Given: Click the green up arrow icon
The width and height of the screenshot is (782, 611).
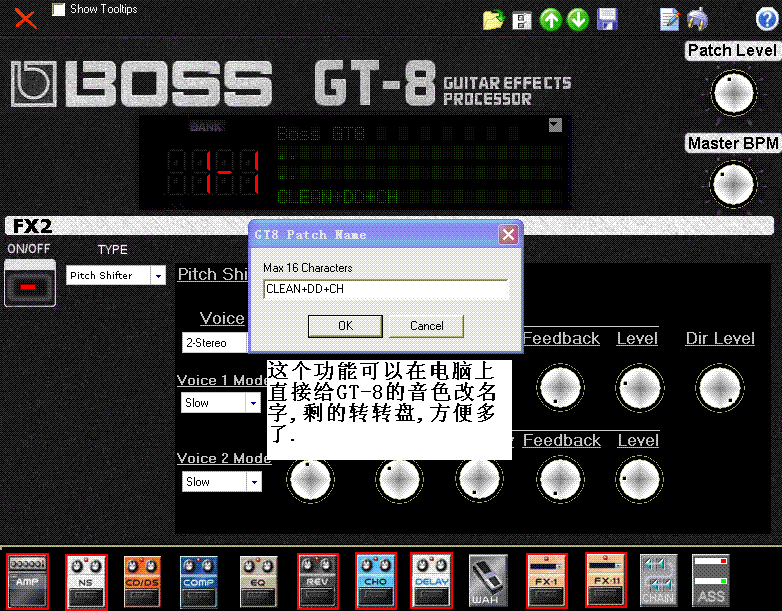Looking at the screenshot, I should (550, 20).
